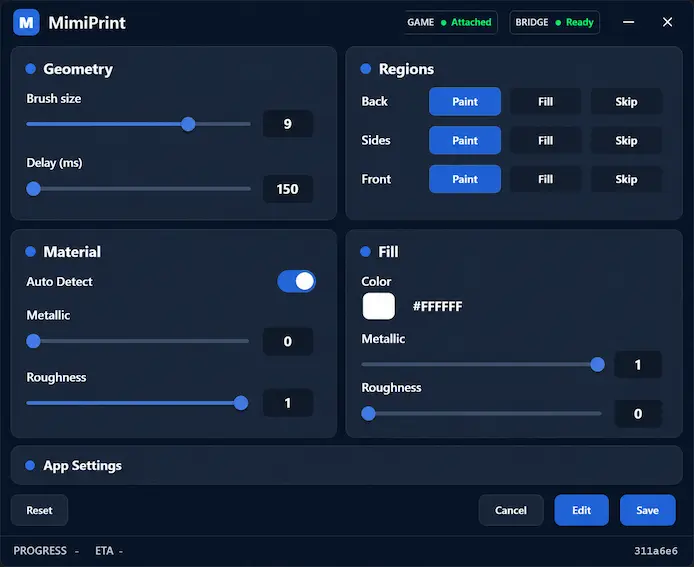This screenshot has height=567, width=694.
Task: Click the Back region label
Action: point(374,101)
